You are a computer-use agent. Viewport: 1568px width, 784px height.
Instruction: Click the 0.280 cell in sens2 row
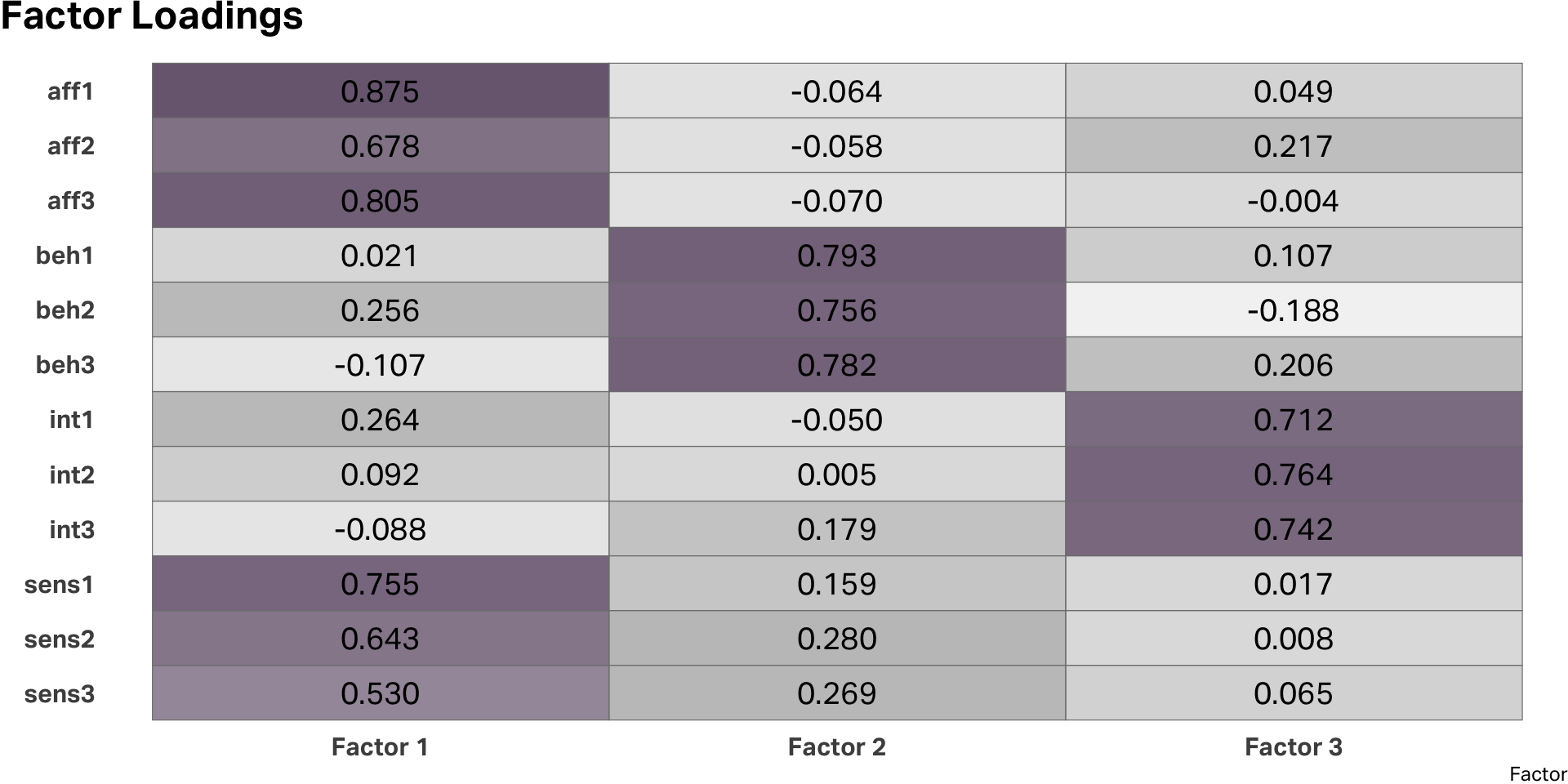coord(836,639)
